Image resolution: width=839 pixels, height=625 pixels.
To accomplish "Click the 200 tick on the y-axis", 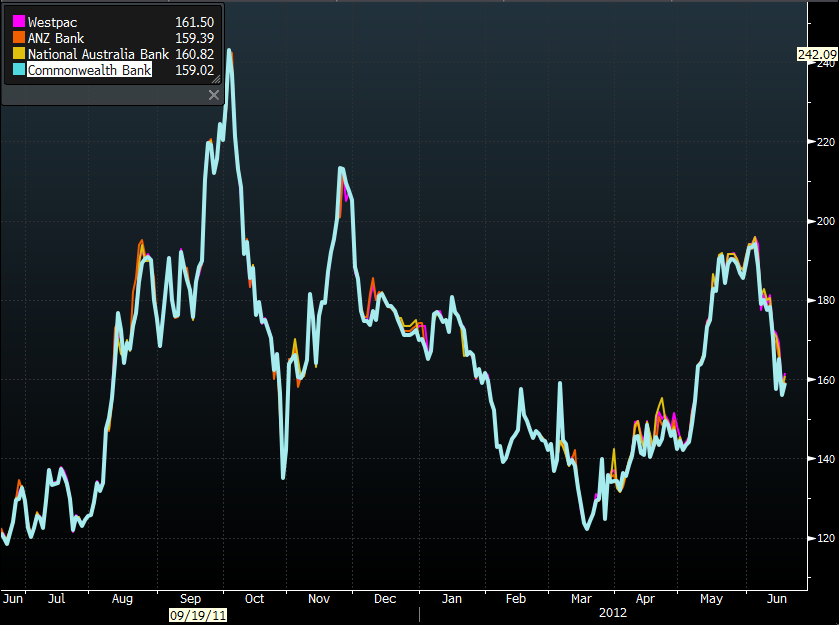I will pos(823,221).
